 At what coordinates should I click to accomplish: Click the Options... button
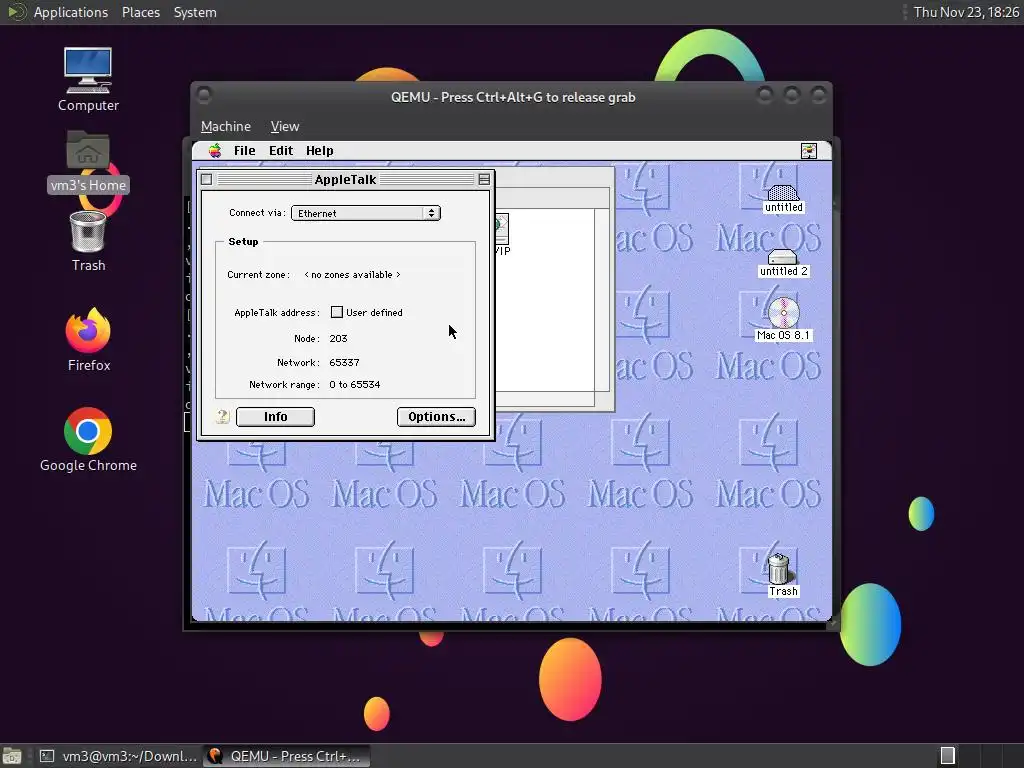point(436,417)
